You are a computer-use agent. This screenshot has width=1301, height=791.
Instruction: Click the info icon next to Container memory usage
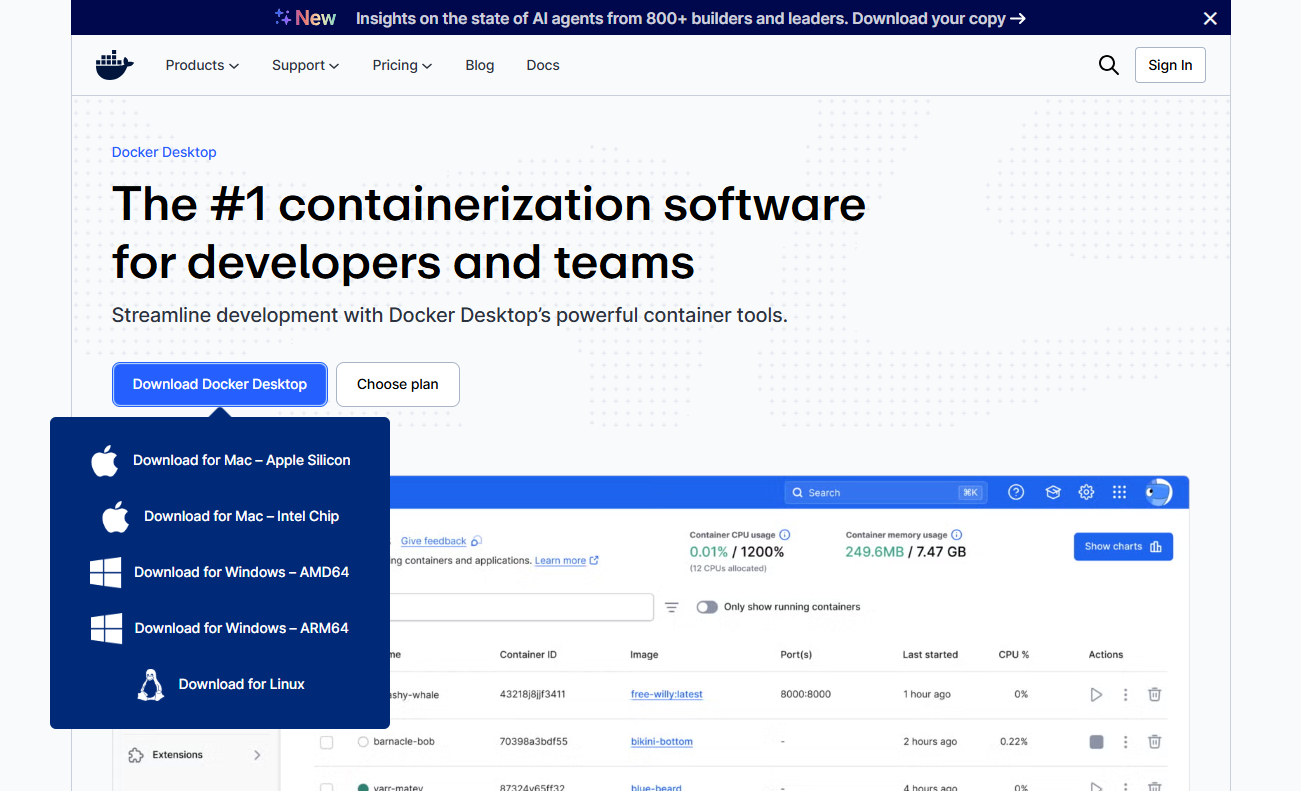[957, 535]
